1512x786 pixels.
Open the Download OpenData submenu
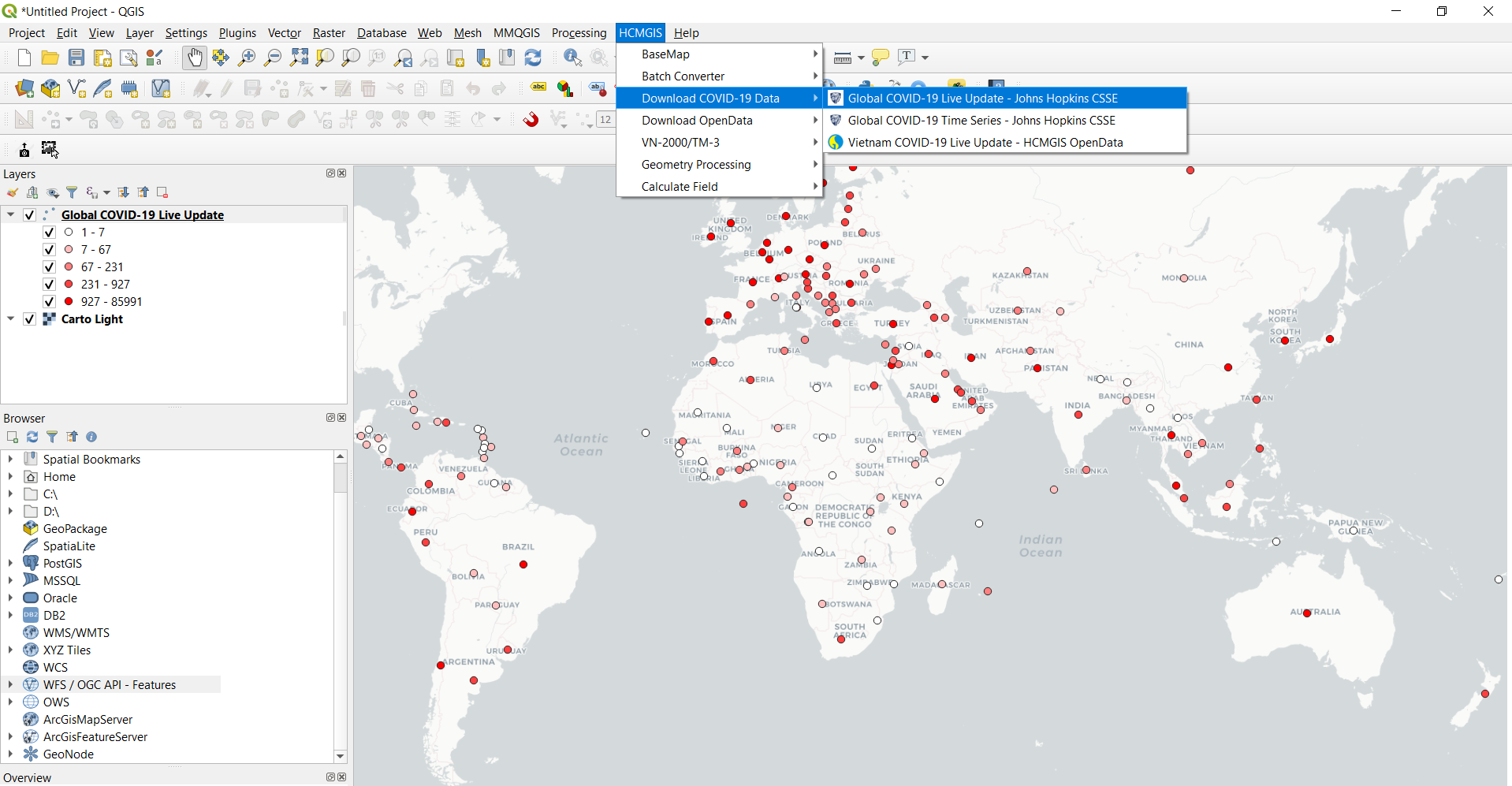720,121
